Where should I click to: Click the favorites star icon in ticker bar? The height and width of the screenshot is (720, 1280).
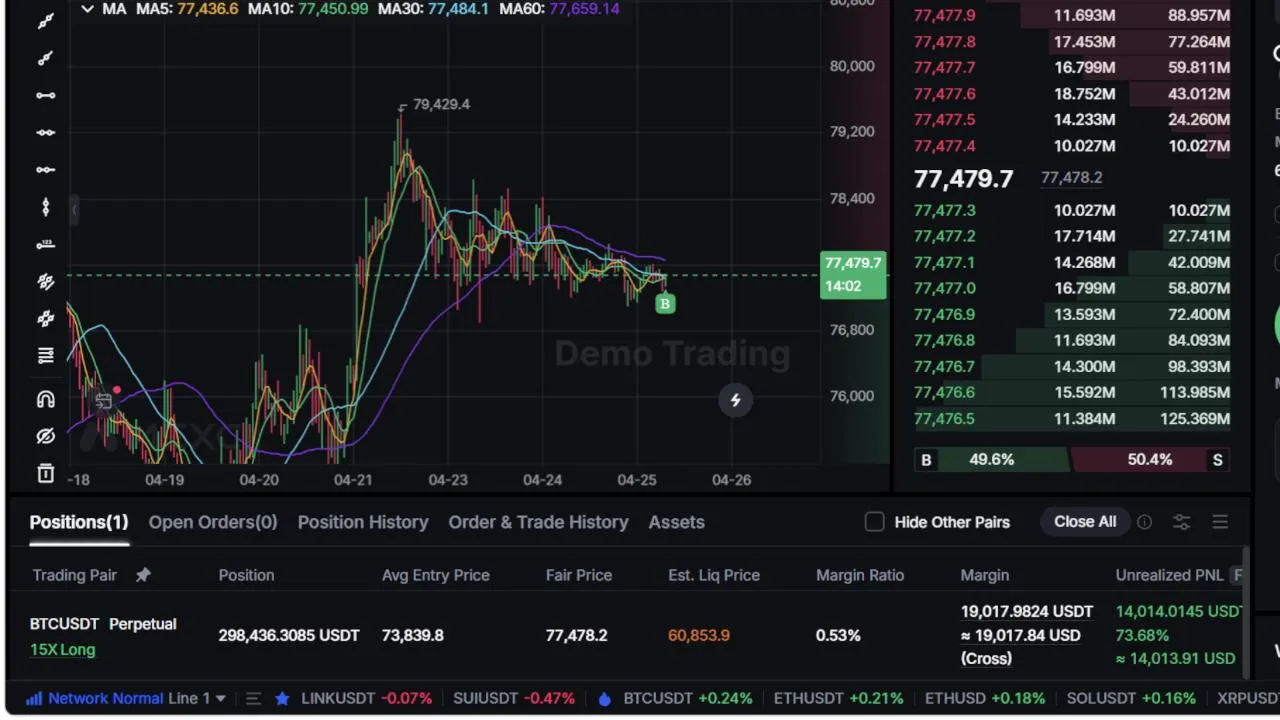pos(282,698)
